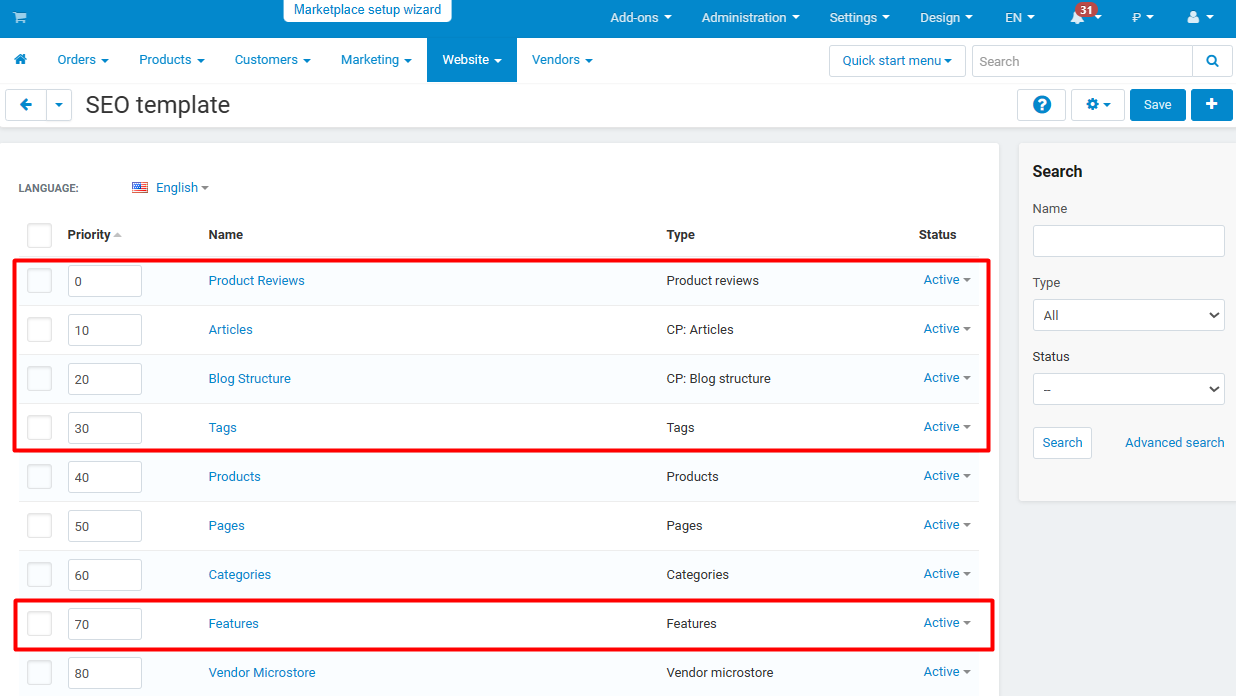Open the Blog Structure template link
This screenshot has height=696, width=1236.
250,379
